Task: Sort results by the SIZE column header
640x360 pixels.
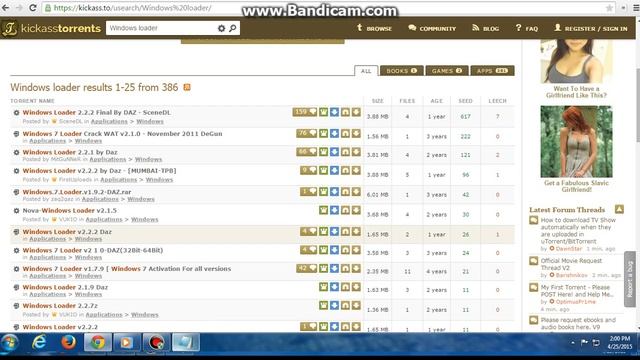Action: [x=378, y=101]
